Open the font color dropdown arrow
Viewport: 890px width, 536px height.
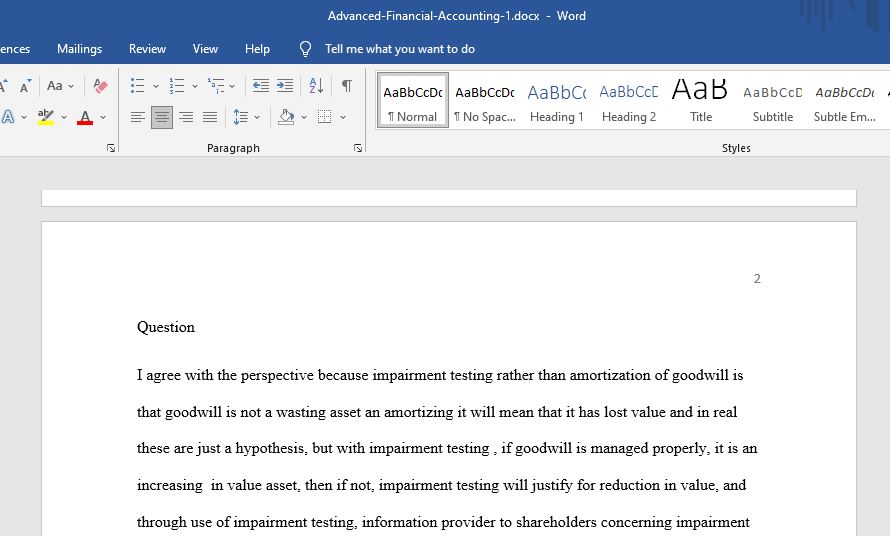tap(103, 118)
